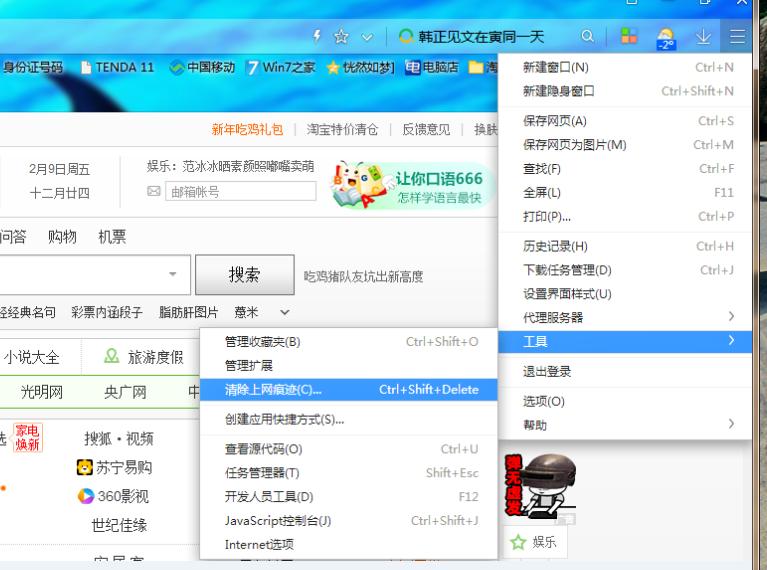
Task: Select 管理收藏夹(B) in tools submenu
Action: pos(349,342)
